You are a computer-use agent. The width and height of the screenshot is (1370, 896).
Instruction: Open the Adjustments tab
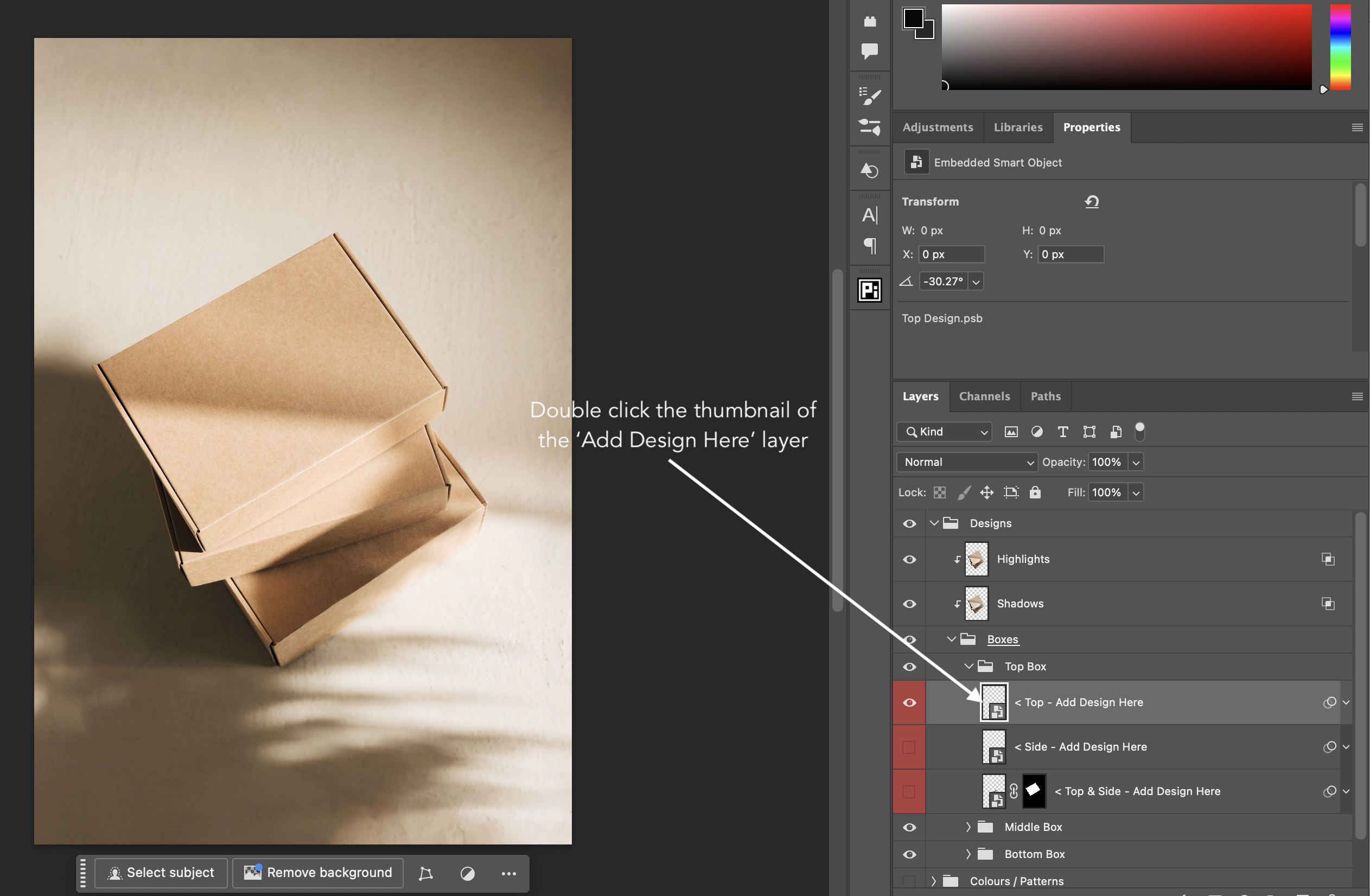pos(938,127)
